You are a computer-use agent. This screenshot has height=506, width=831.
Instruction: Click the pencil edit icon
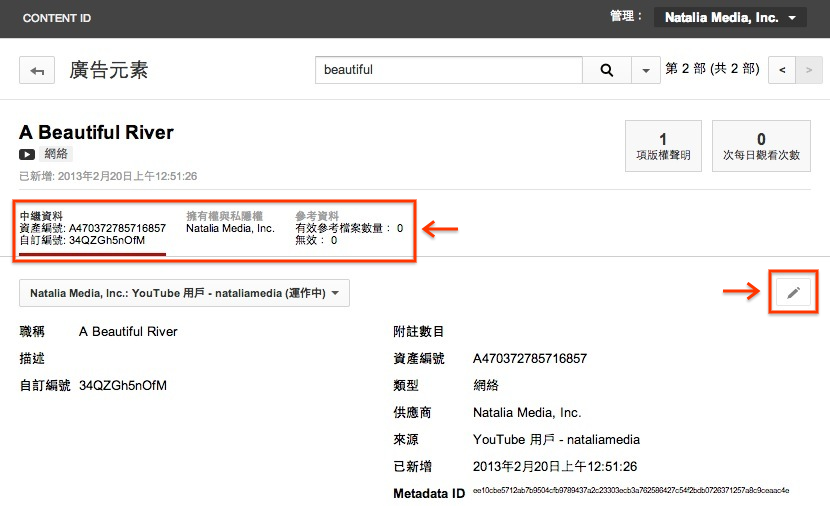pos(793,292)
